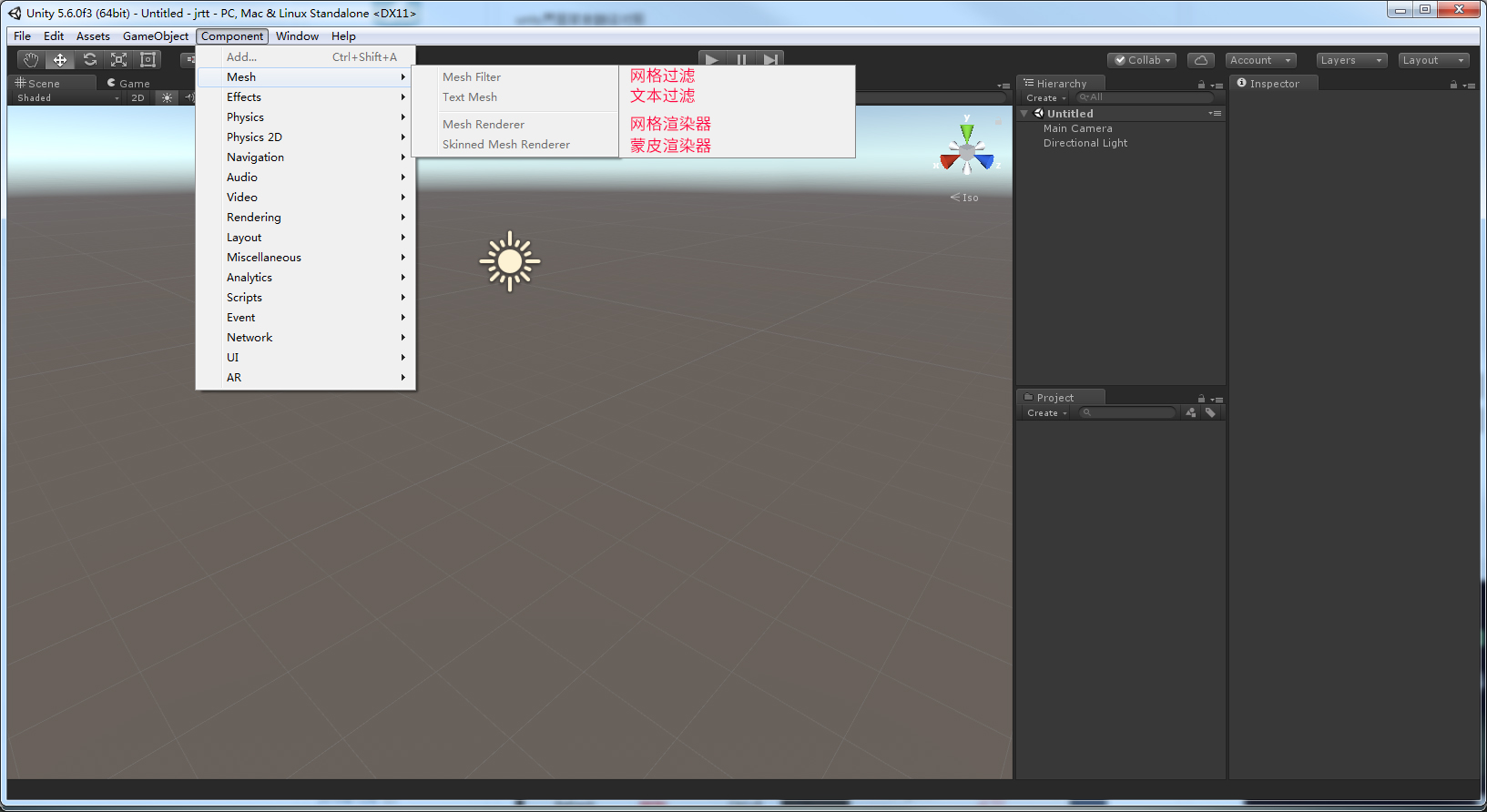This screenshot has height=812, width=1487.
Task: Select the Move tool
Action: pyautogui.click(x=60, y=60)
